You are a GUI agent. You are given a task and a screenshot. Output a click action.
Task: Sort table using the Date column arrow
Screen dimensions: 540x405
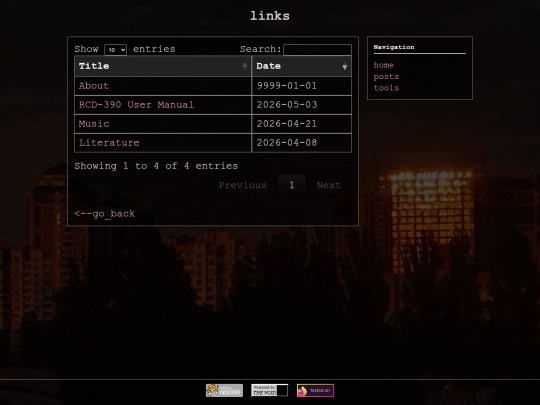(x=344, y=66)
